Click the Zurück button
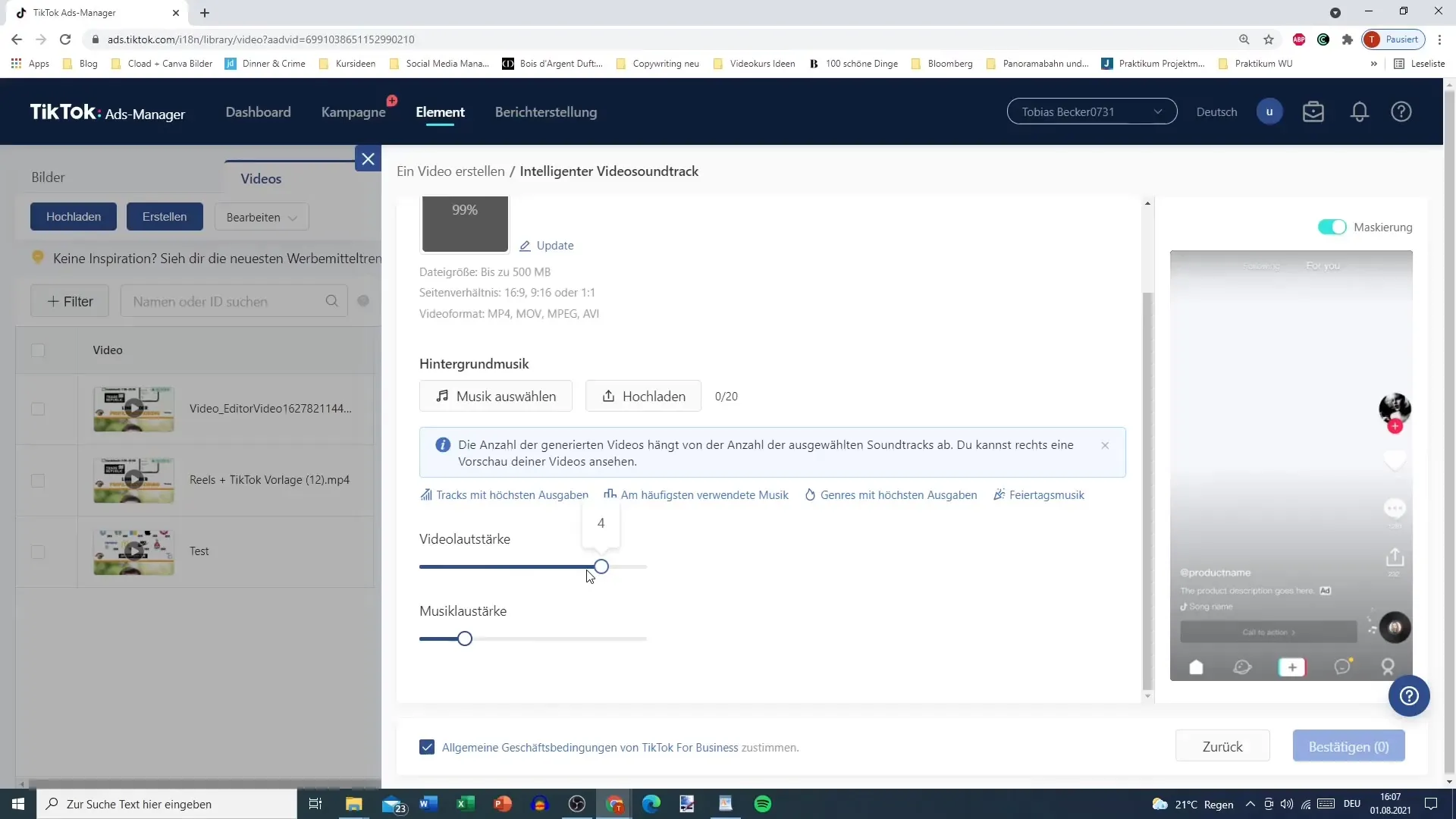Image resolution: width=1456 pixels, height=819 pixels. [1222, 746]
